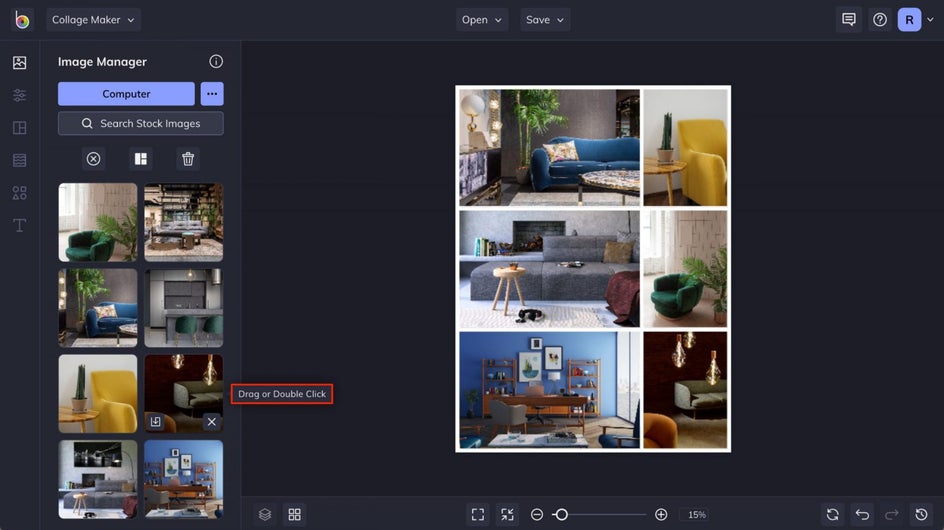The width and height of the screenshot is (944, 530).
Task: Click the redo arrow icon
Action: point(892,514)
